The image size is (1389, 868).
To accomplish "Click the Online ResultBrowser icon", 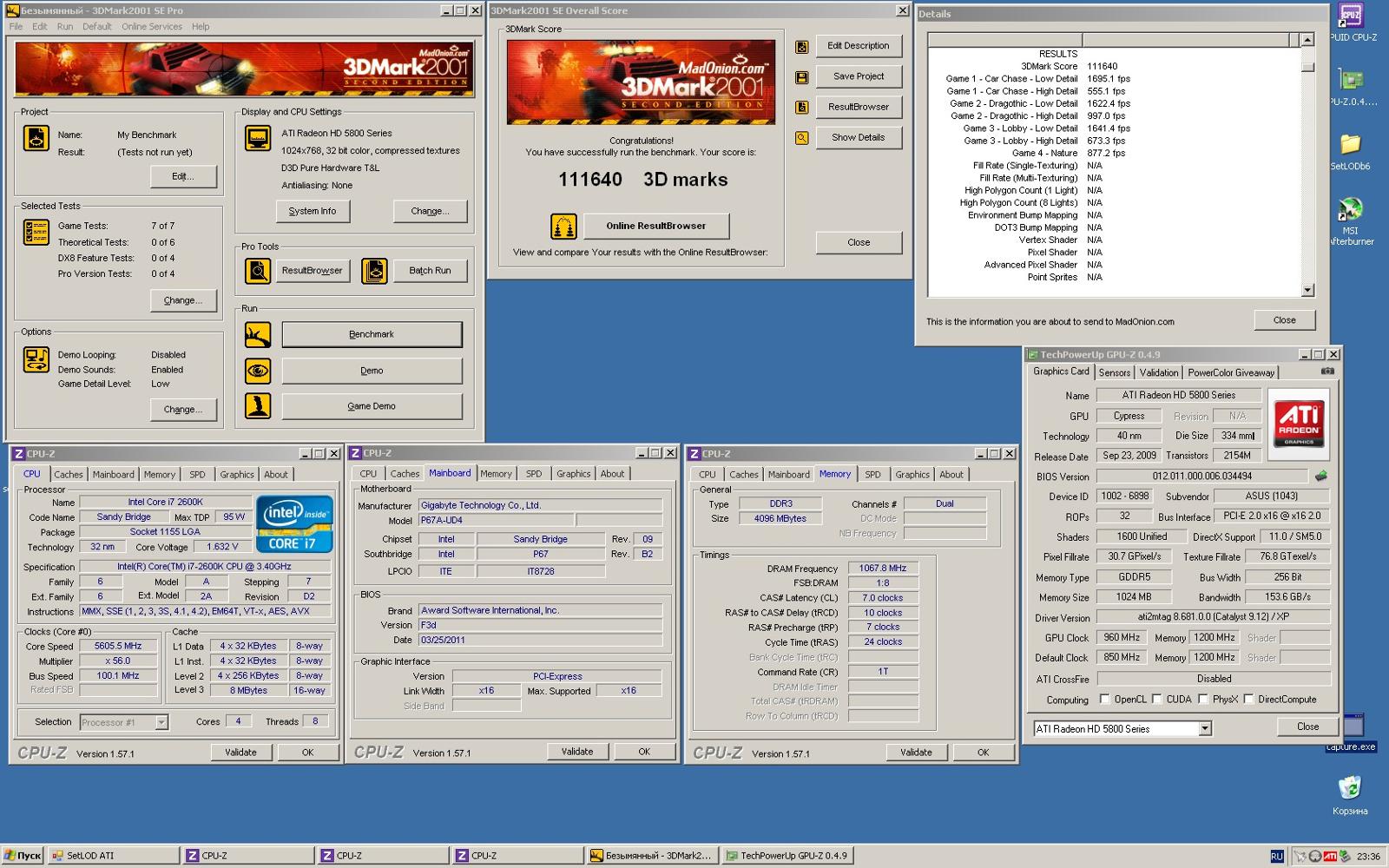I will click(563, 227).
